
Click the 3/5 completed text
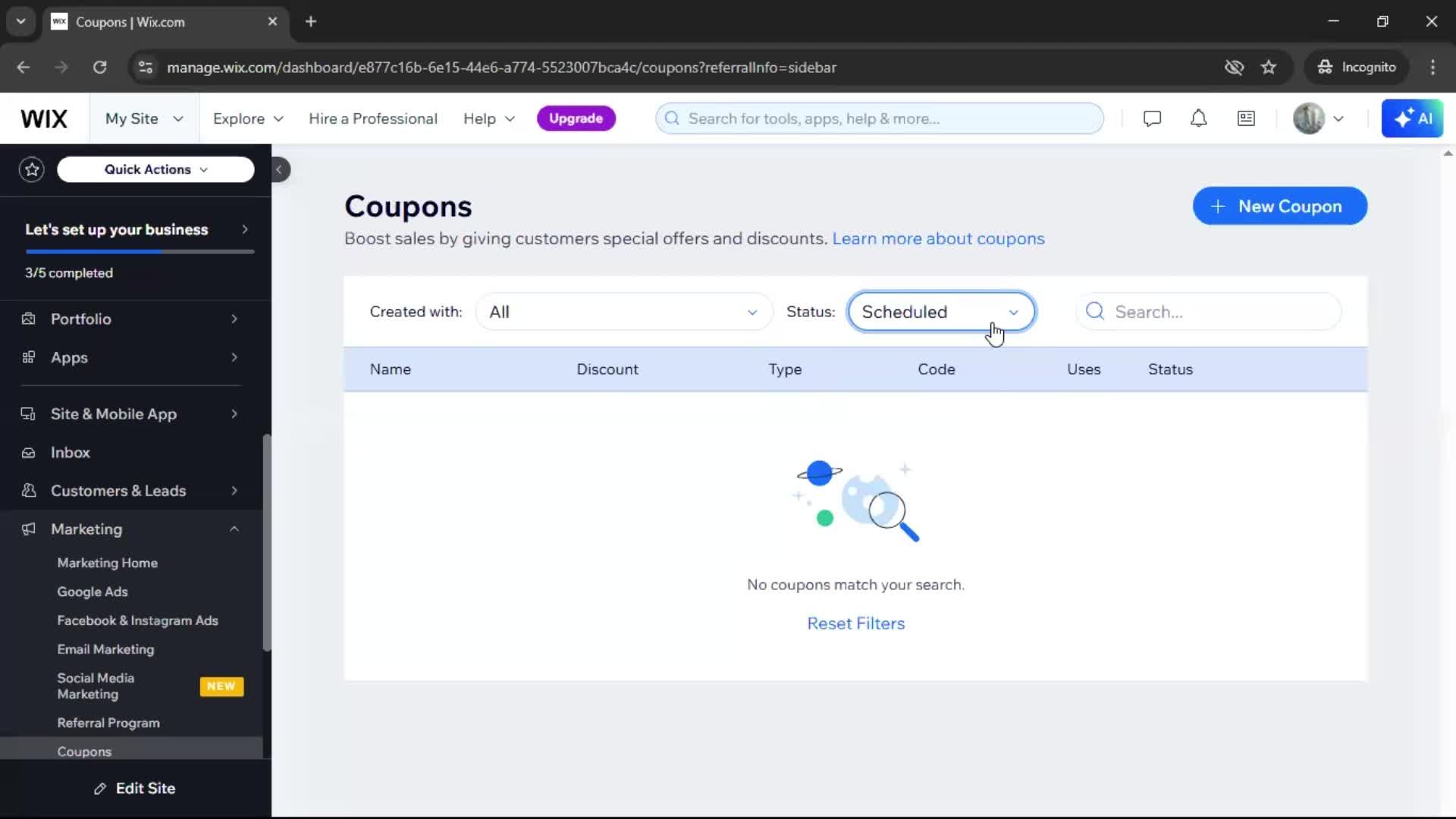point(69,273)
